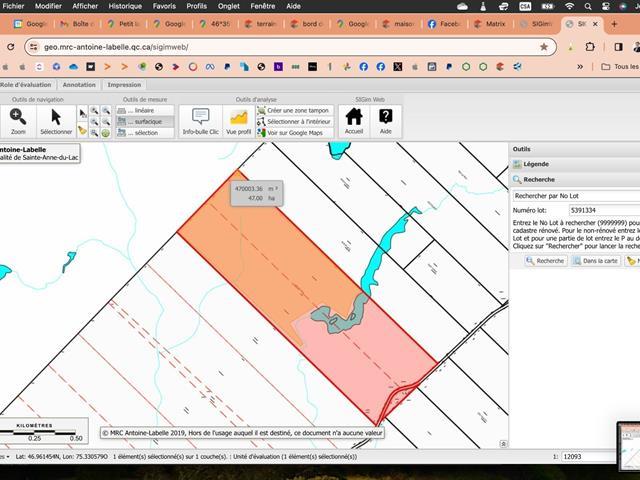Click Voir sur Google Maps
The width and height of the screenshot is (640, 480).
294,132
